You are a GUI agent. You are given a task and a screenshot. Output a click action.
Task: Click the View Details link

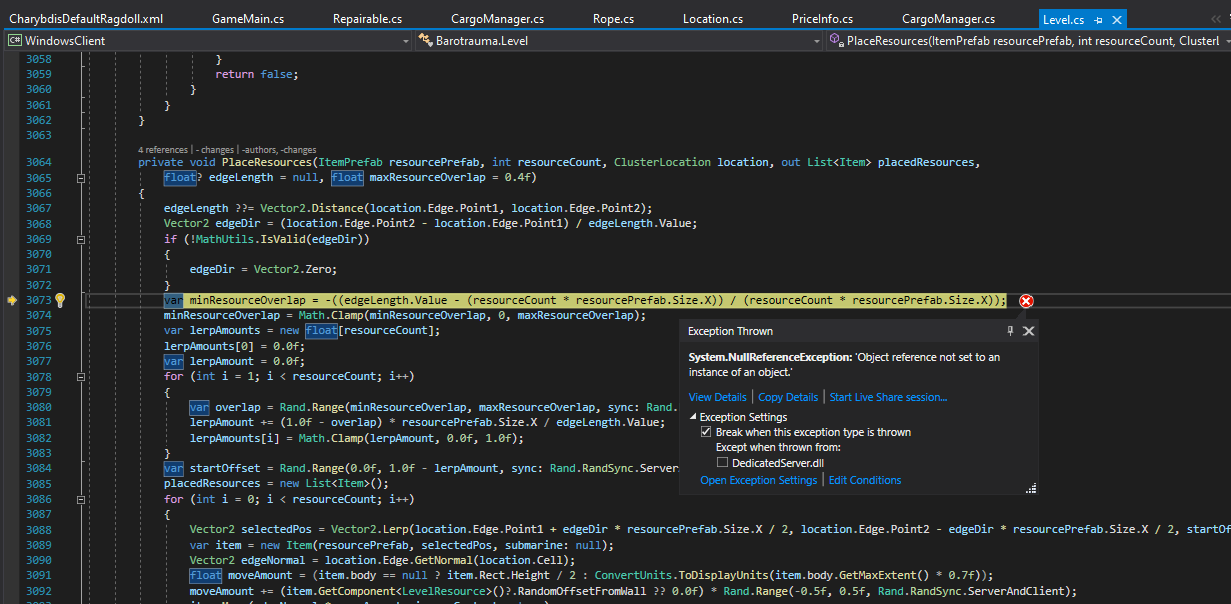[x=717, y=397]
